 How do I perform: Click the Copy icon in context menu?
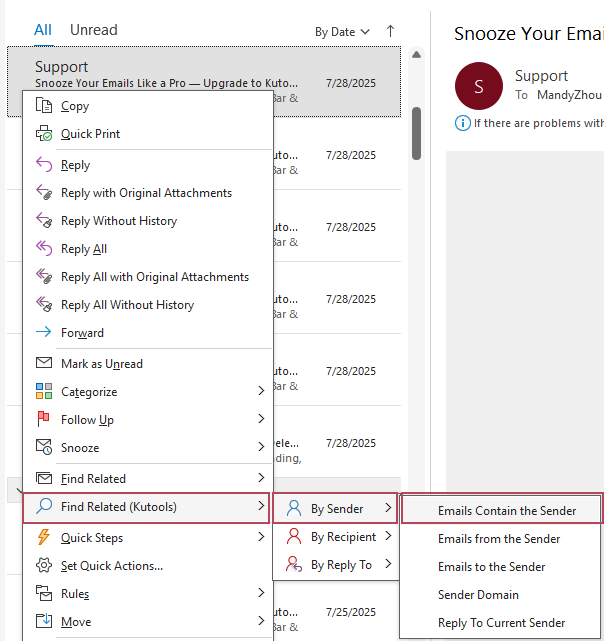pyautogui.click(x=44, y=105)
